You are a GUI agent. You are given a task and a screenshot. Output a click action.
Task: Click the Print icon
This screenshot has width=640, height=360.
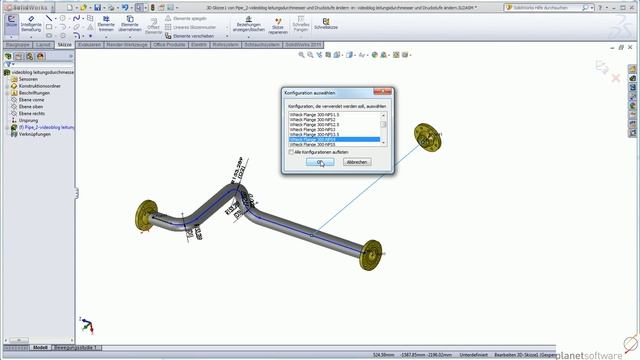111,7
